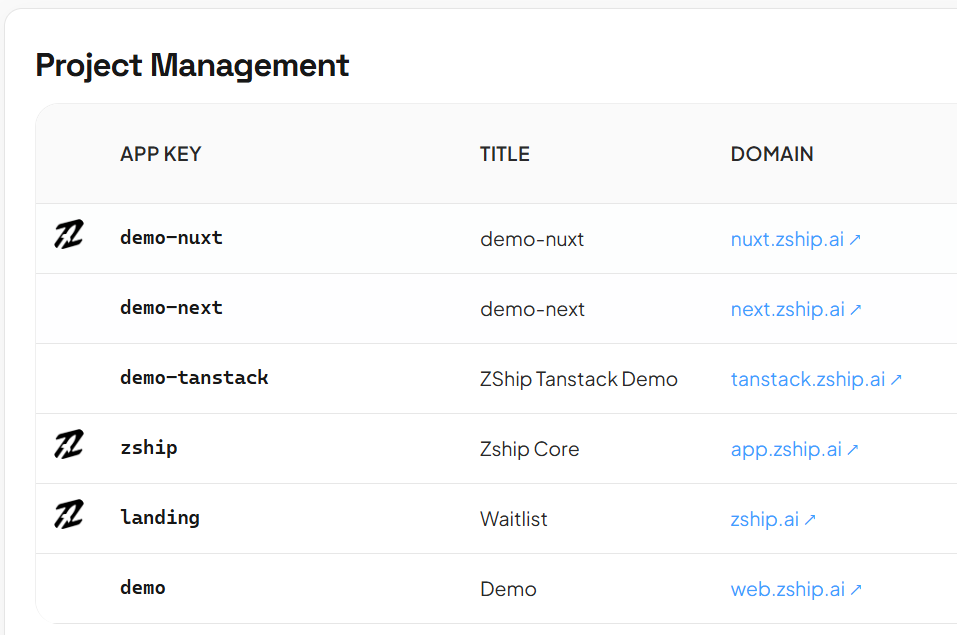The width and height of the screenshot is (957, 635).
Task: Click the TITLE column header
Action: pyautogui.click(x=504, y=153)
